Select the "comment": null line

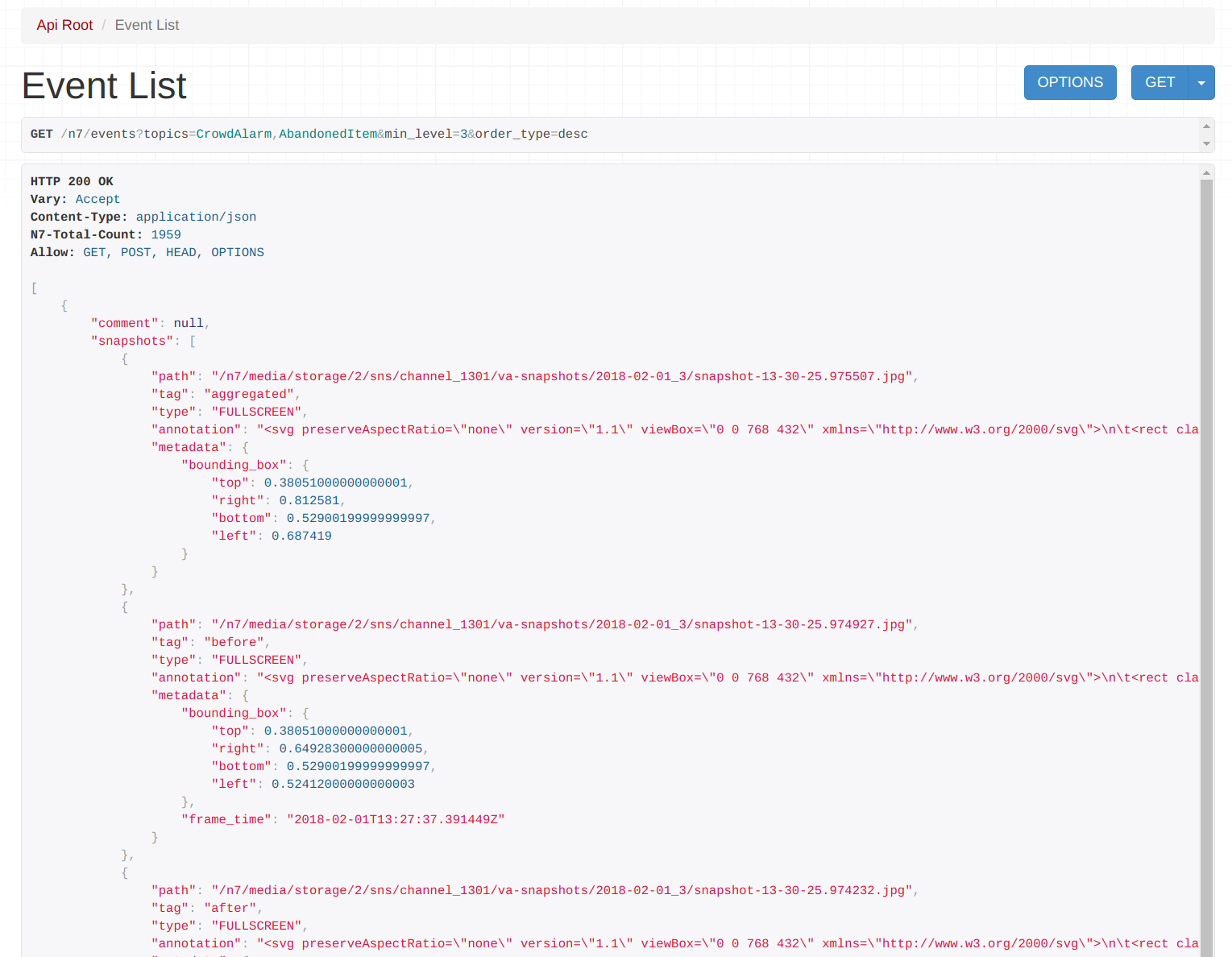pyautogui.click(x=150, y=323)
